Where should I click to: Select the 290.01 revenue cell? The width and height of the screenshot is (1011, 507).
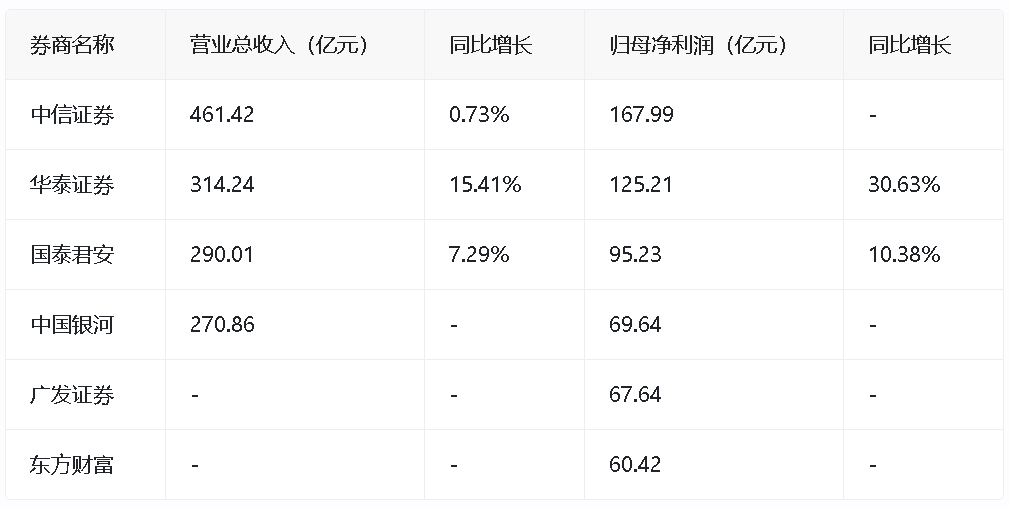pyautogui.click(x=222, y=255)
